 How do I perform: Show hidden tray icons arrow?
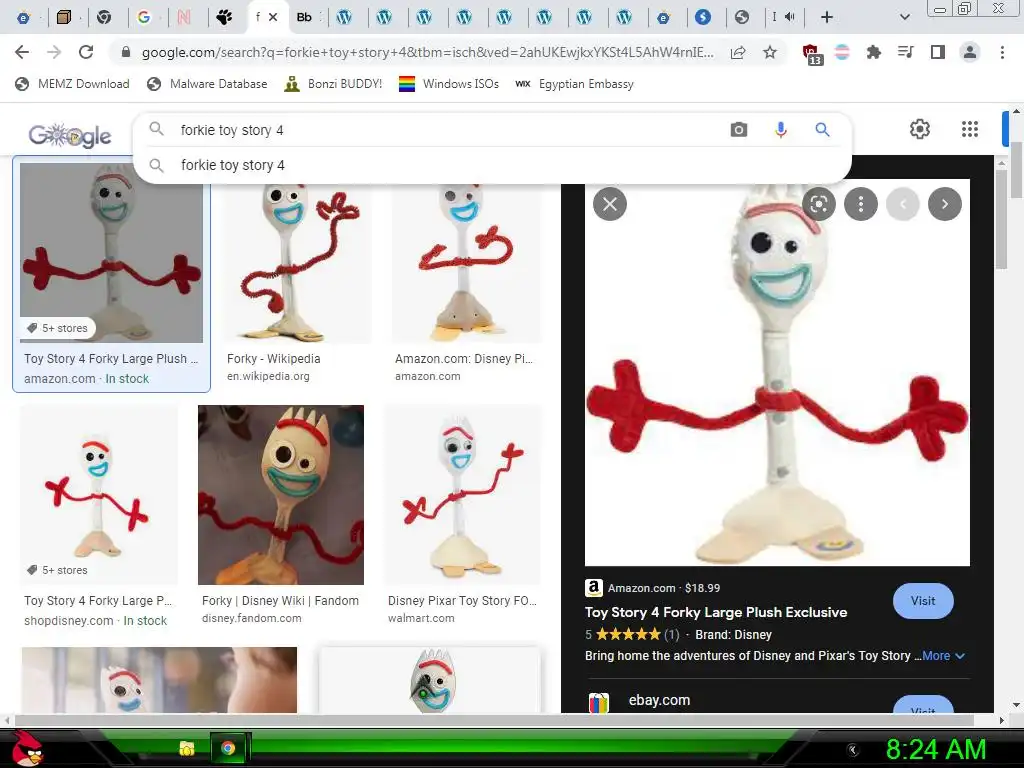[852, 750]
